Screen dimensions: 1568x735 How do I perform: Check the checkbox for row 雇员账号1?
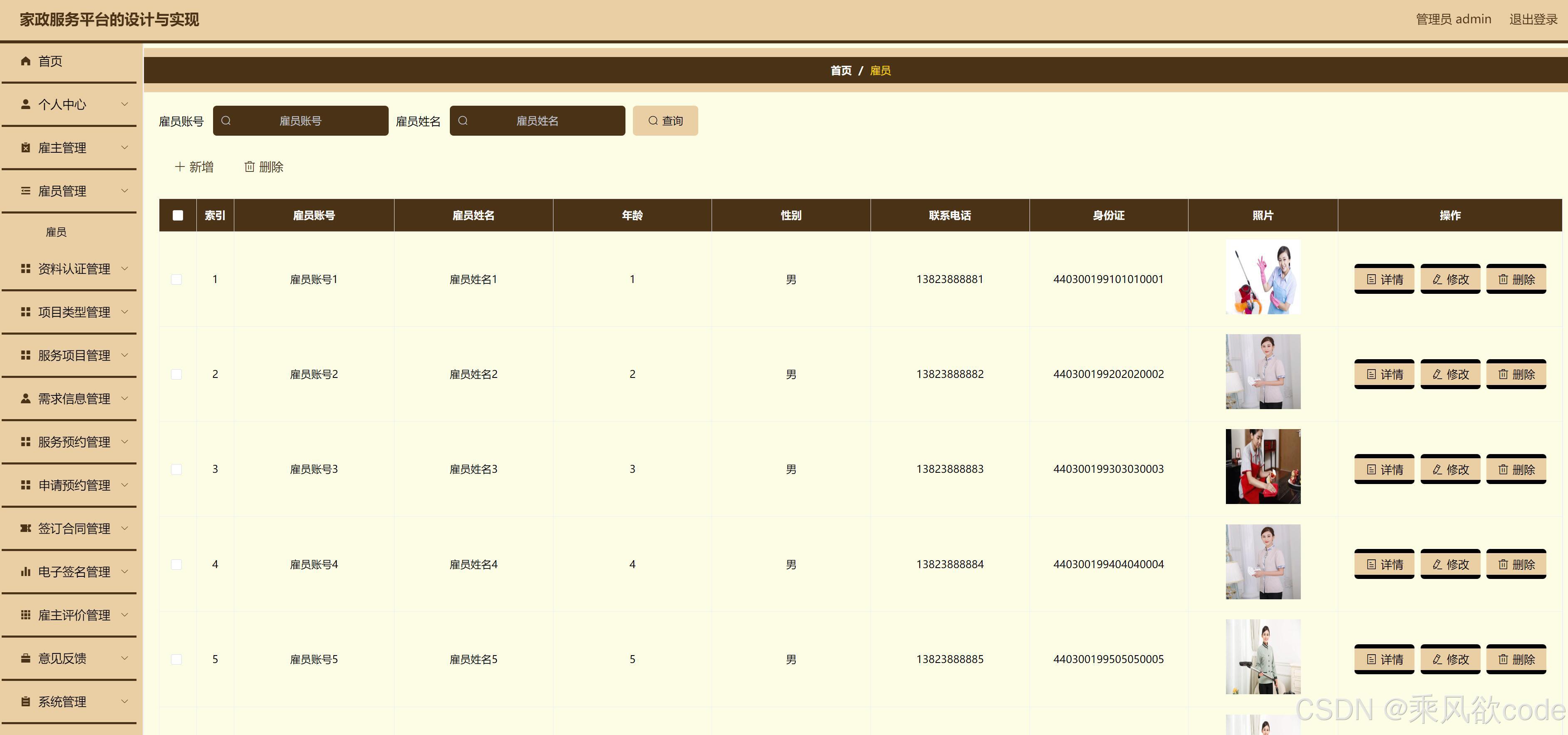click(176, 280)
